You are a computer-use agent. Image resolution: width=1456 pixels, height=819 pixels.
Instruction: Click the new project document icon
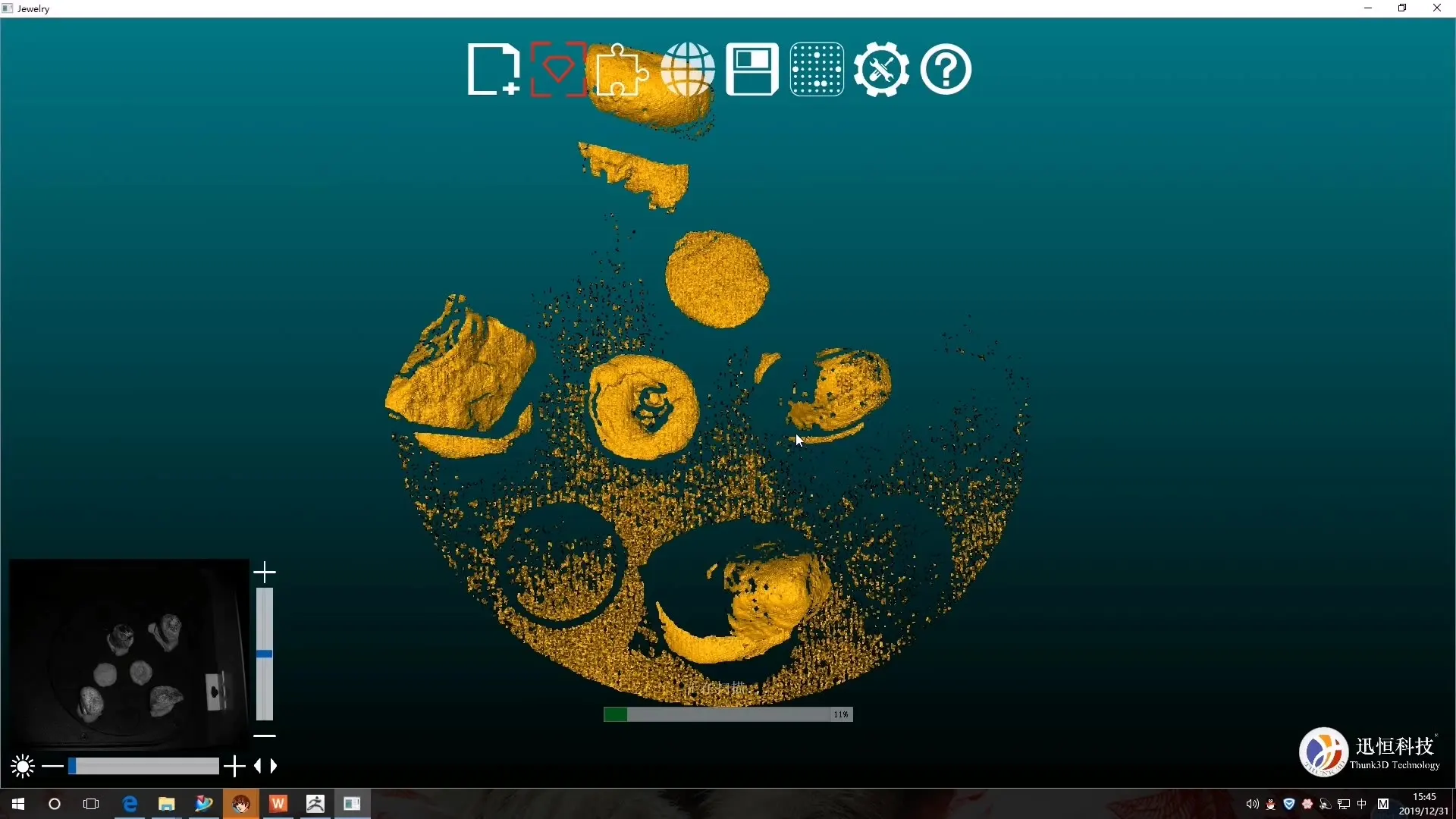pos(492,70)
